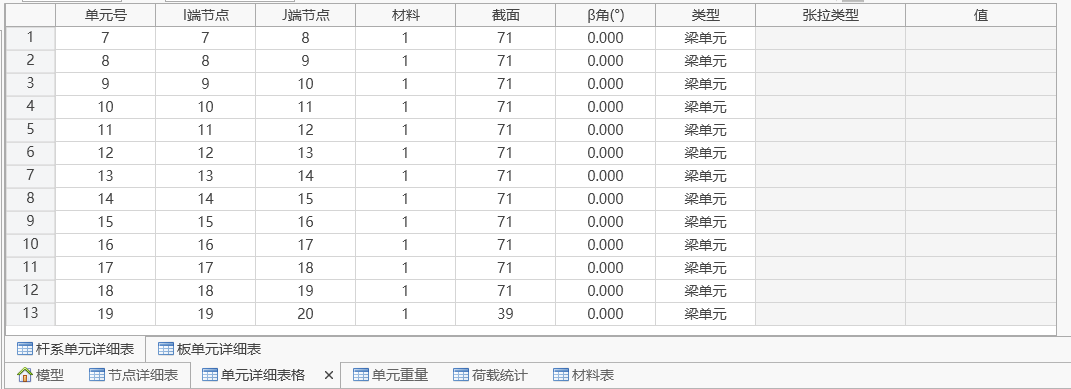Open the 节点详细表 tab
The width and height of the screenshot is (1071, 389).
tap(133, 375)
